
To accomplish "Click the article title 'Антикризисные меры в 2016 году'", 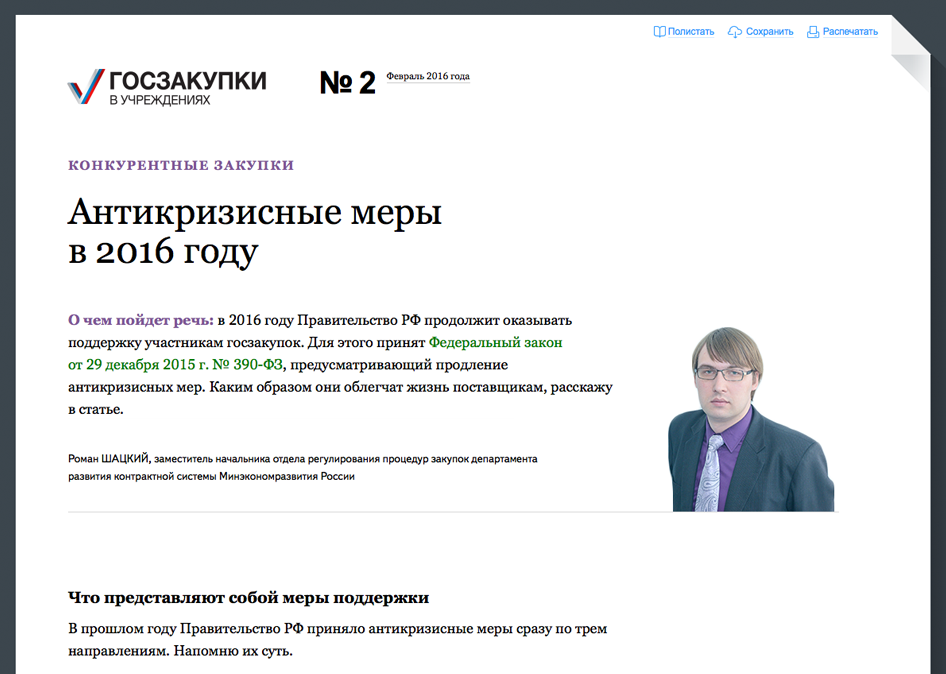I will click(x=254, y=232).
